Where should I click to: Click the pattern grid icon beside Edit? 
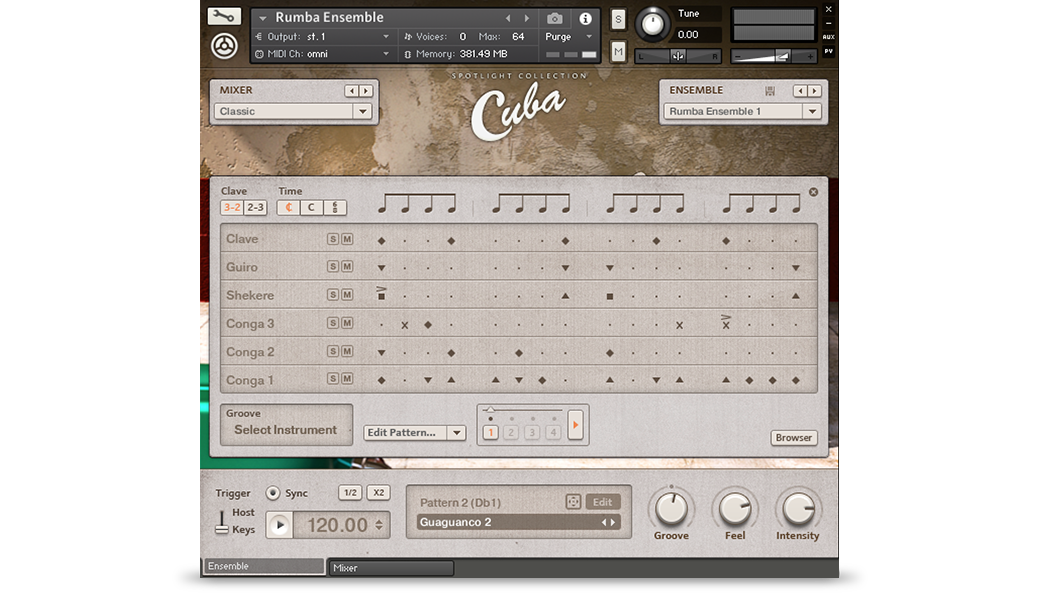pos(573,502)
